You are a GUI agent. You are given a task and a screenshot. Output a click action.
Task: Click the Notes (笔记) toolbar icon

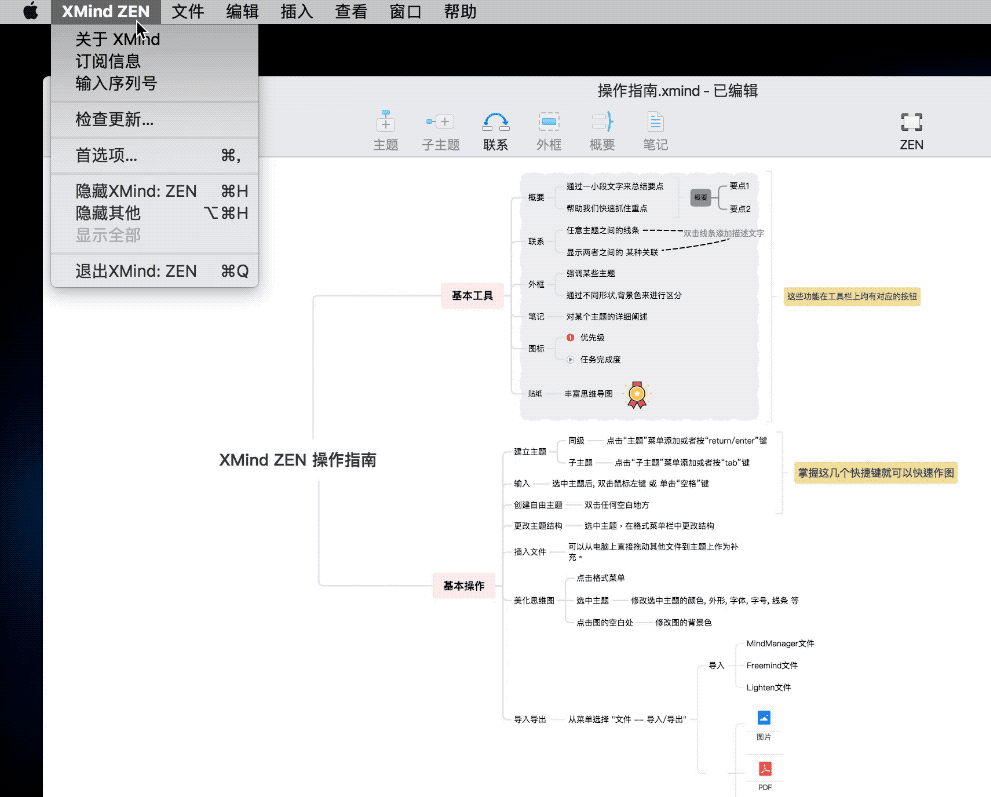click(655, 130)
